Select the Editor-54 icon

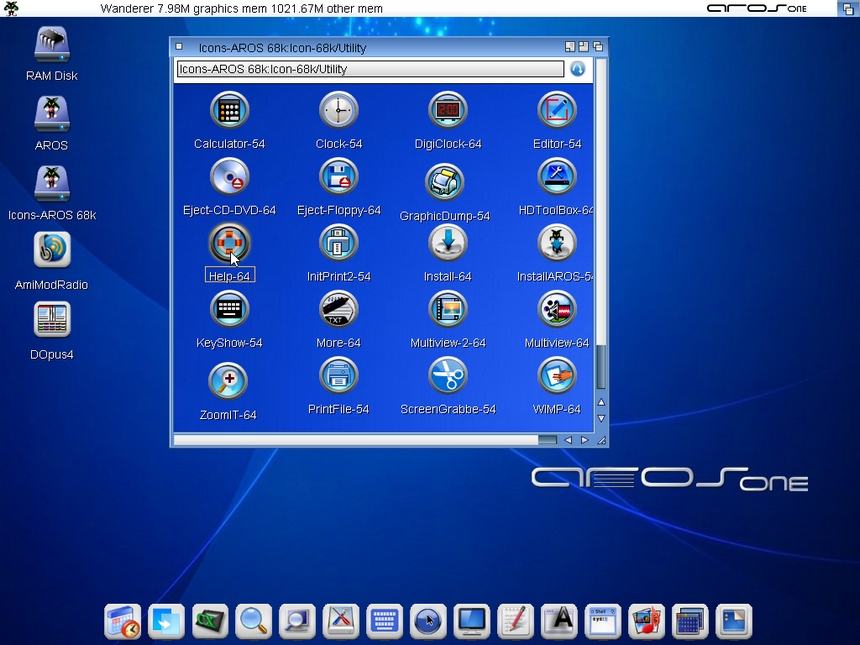557,110
